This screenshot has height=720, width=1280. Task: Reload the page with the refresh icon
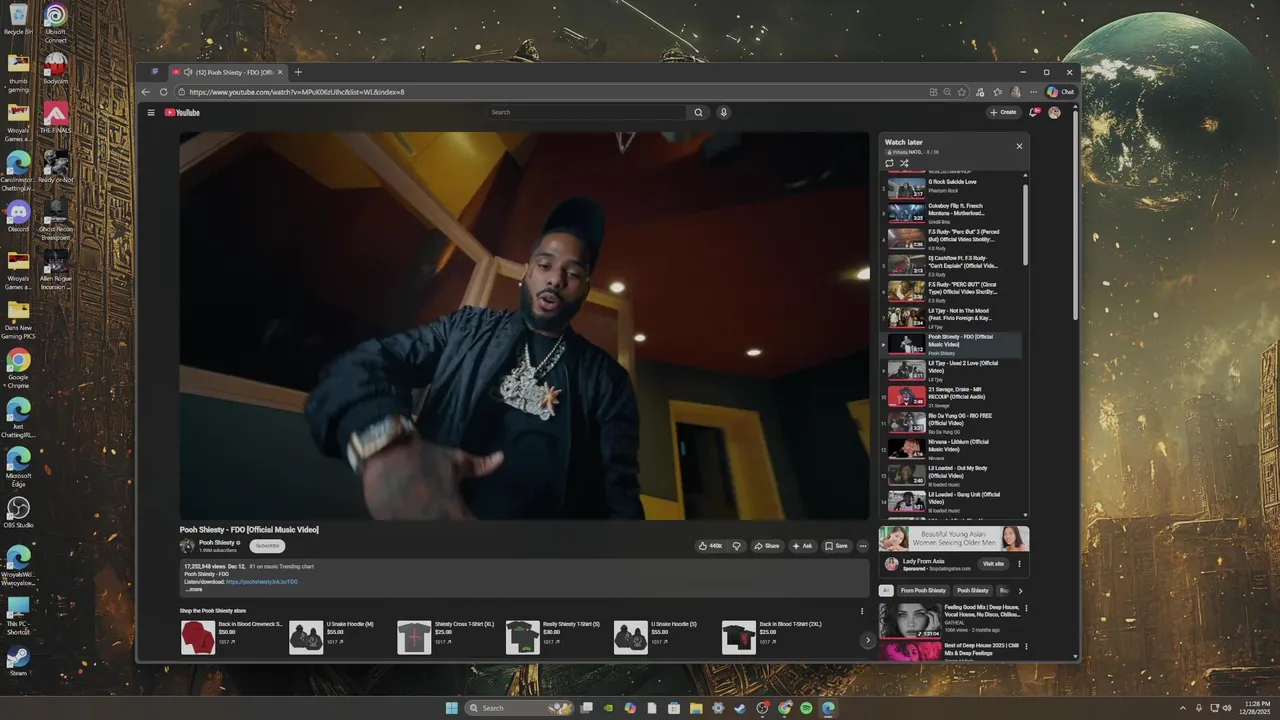tap(164, 92)
